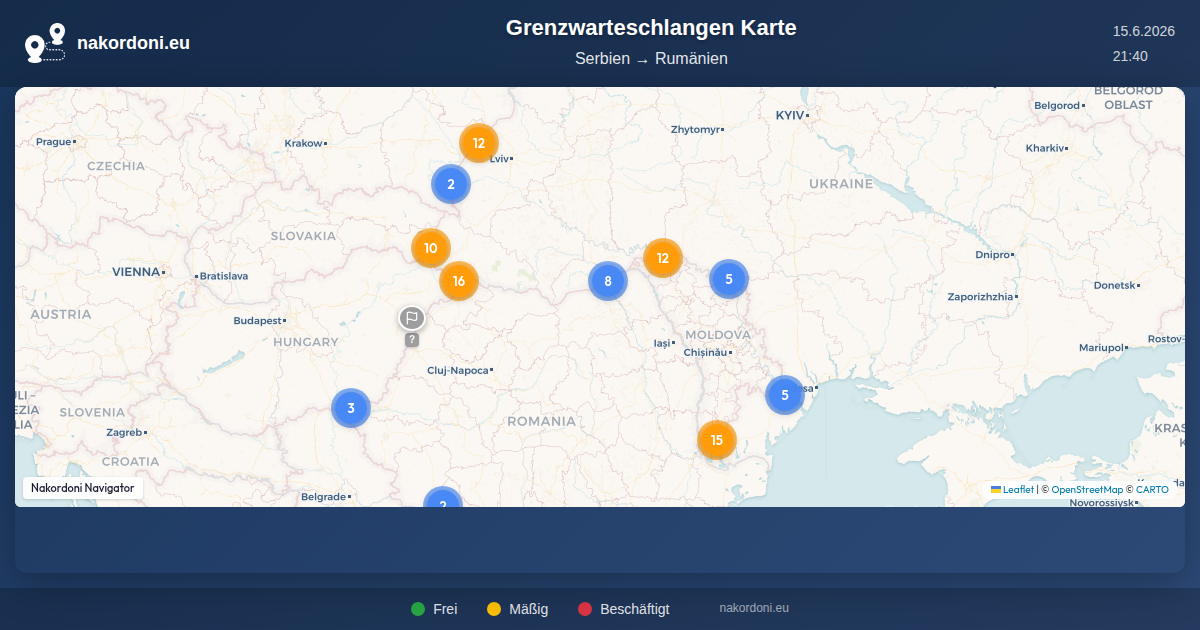This screenshot has width=1200, height=630.
Task: Open the OpenStreetMap attribution link
Action: click(x=1087, y=490)
